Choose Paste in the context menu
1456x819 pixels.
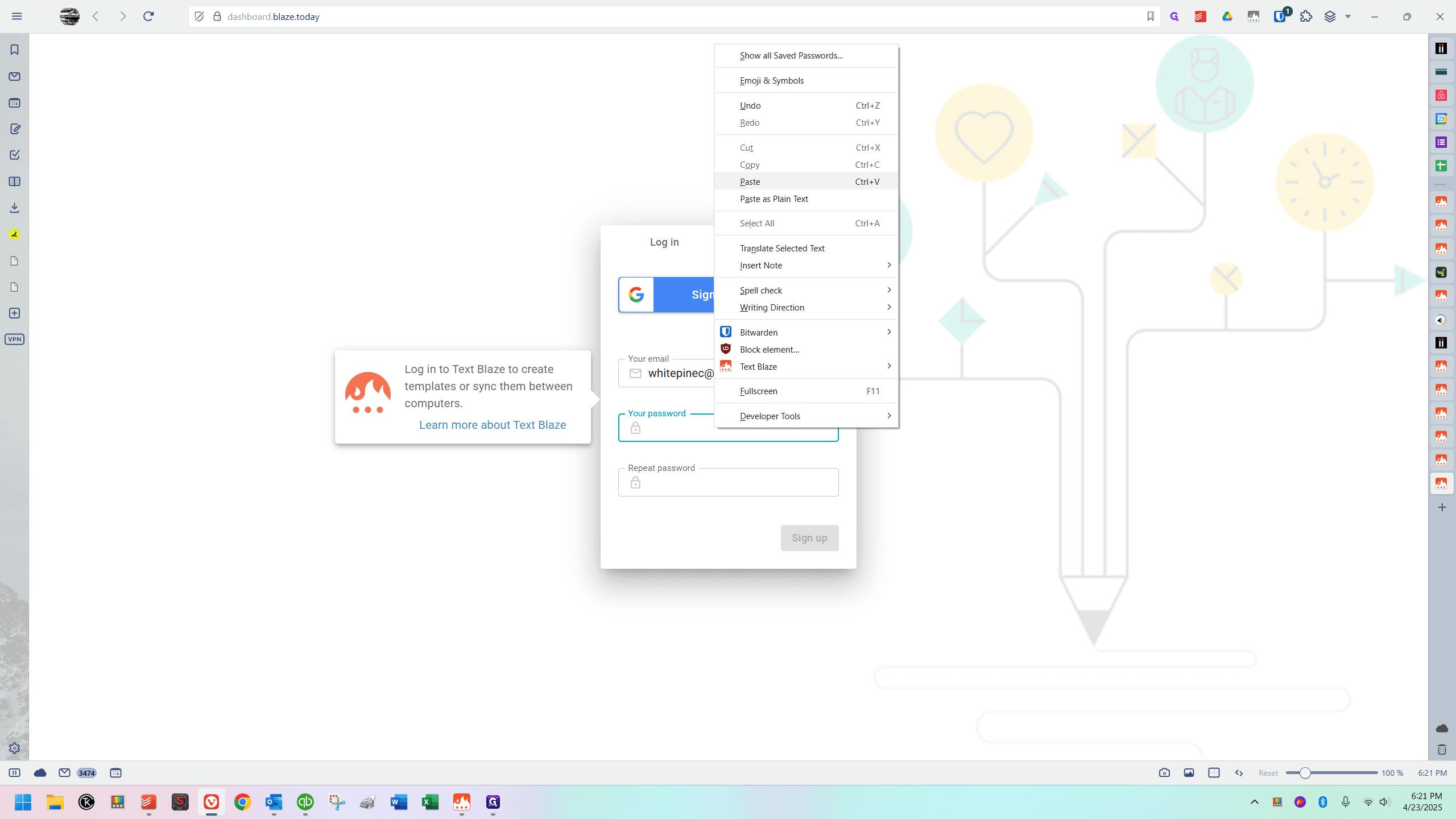pyautogui.click(x=806, y=181)
